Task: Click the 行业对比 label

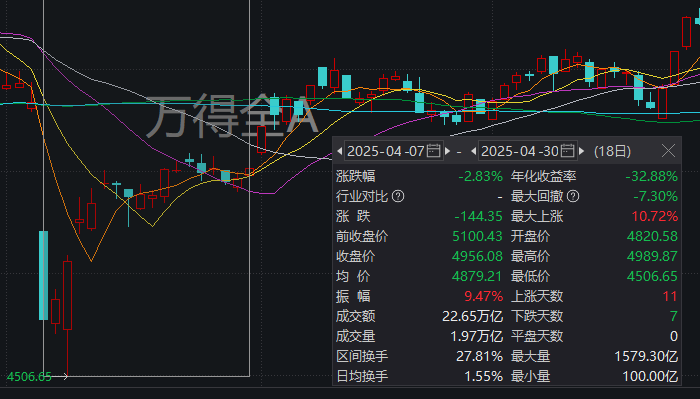Action: [x=362, y=196]
